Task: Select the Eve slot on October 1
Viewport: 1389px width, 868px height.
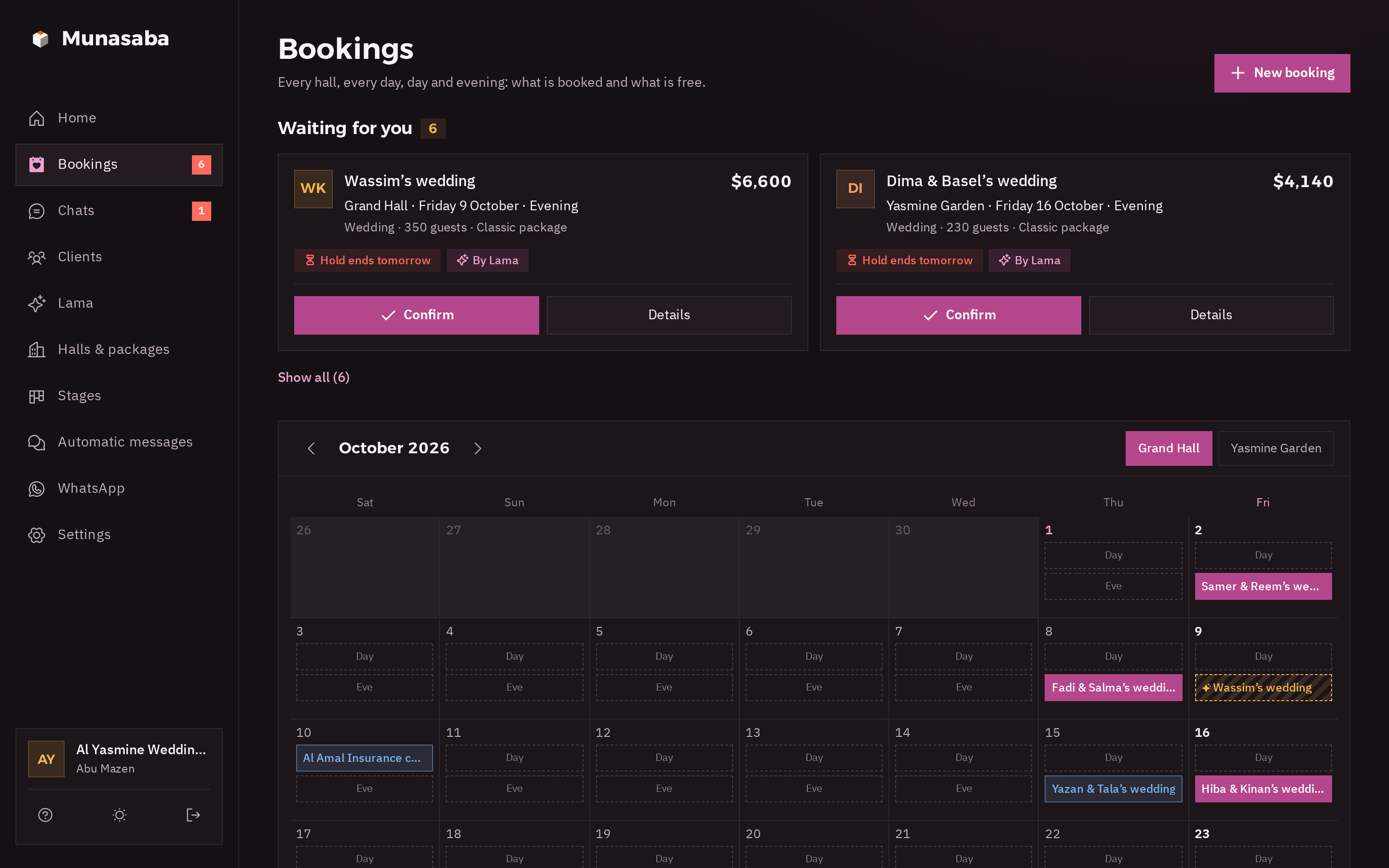Action: pyautogui.click(x=1114, y=586)
